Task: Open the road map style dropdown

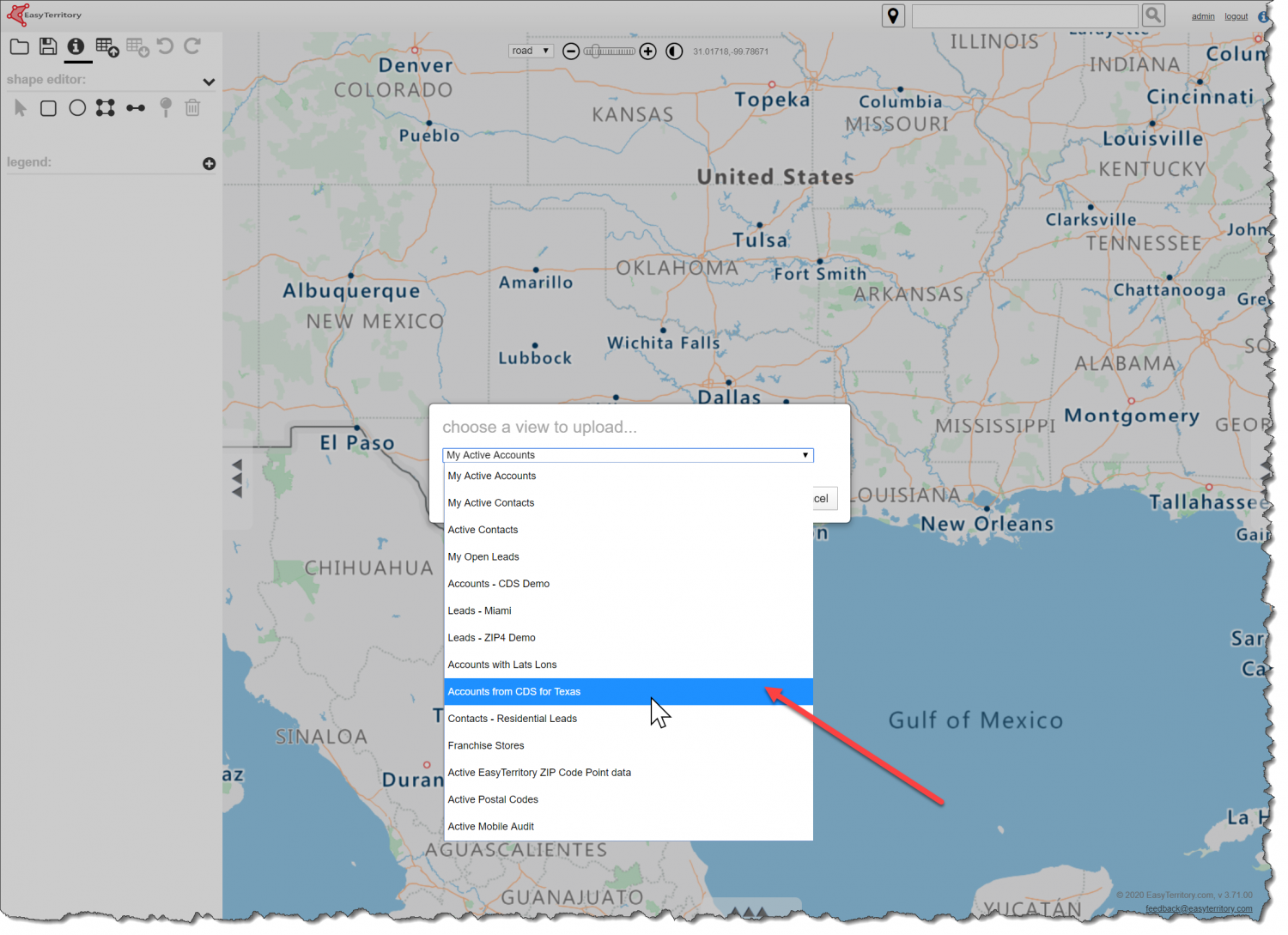Action: click(x=531, y=51)
